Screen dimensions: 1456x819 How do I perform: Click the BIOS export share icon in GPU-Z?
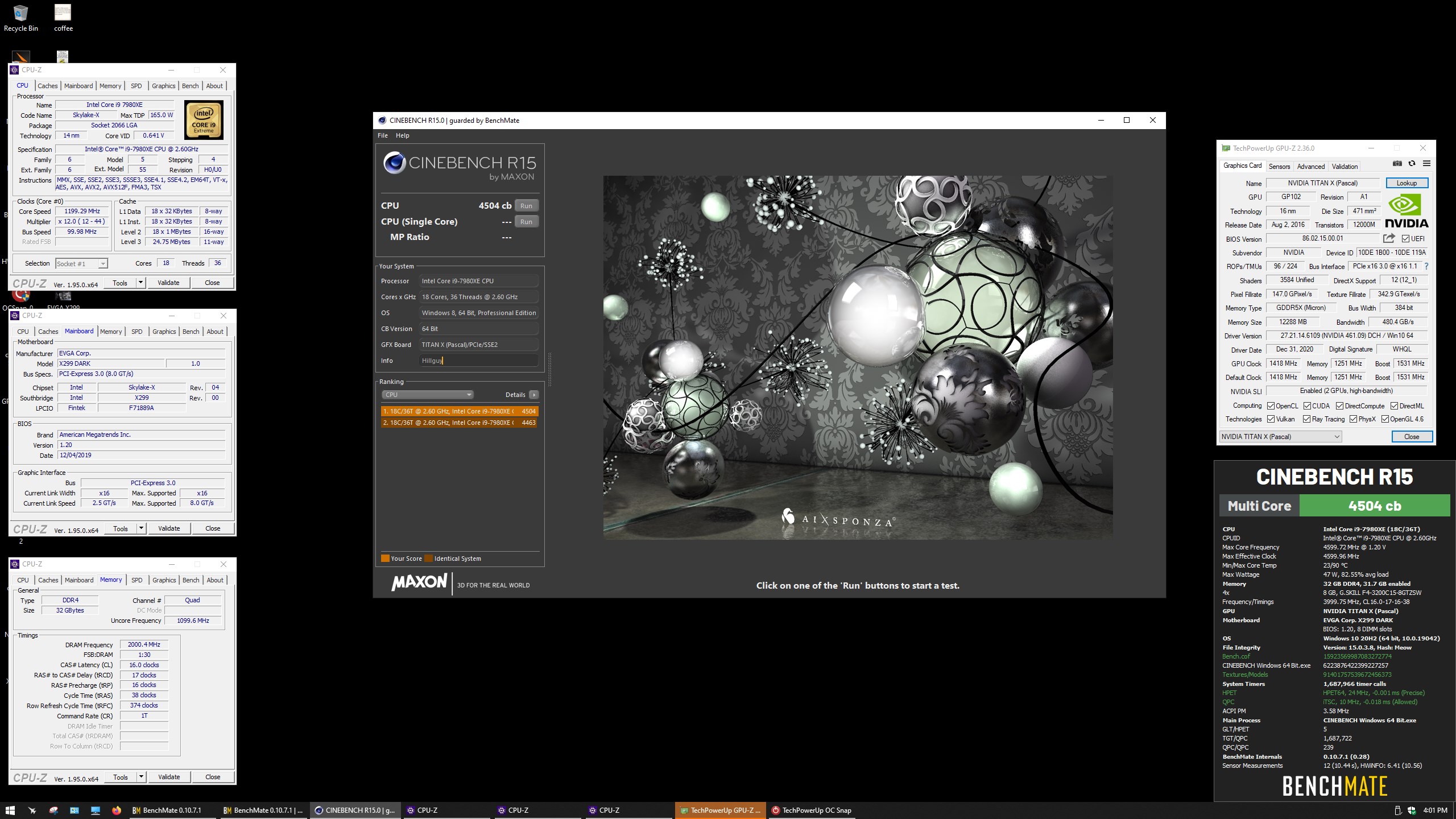1389,238
